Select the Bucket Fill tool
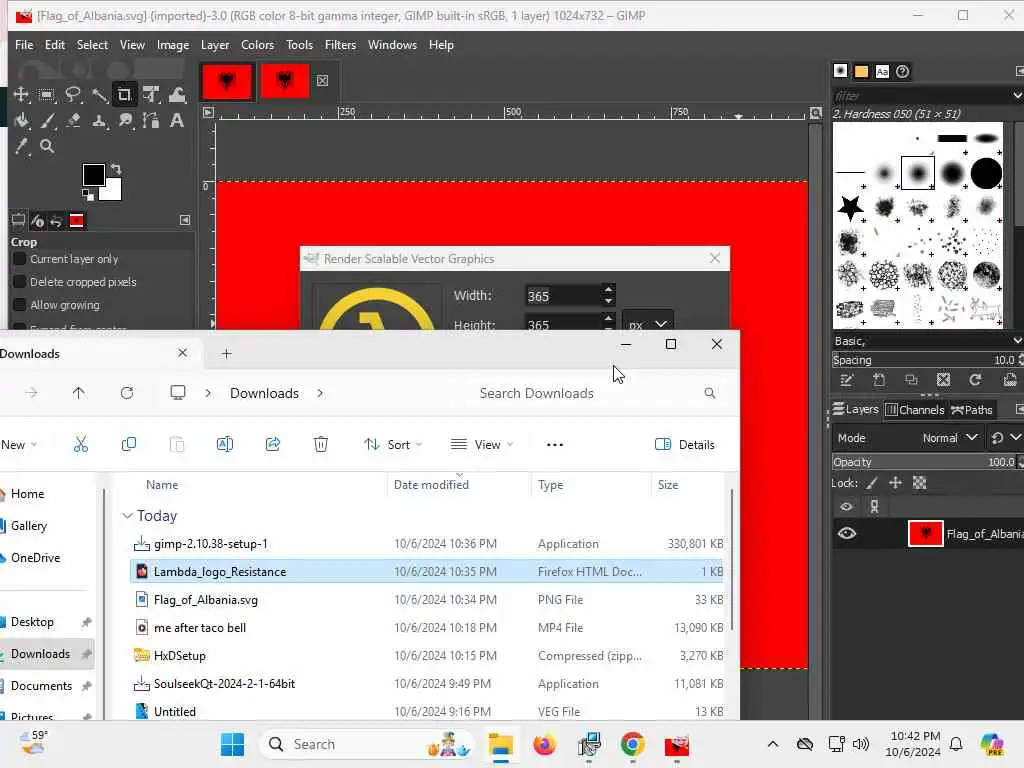The image size is (1024, 768). (21, 121)
